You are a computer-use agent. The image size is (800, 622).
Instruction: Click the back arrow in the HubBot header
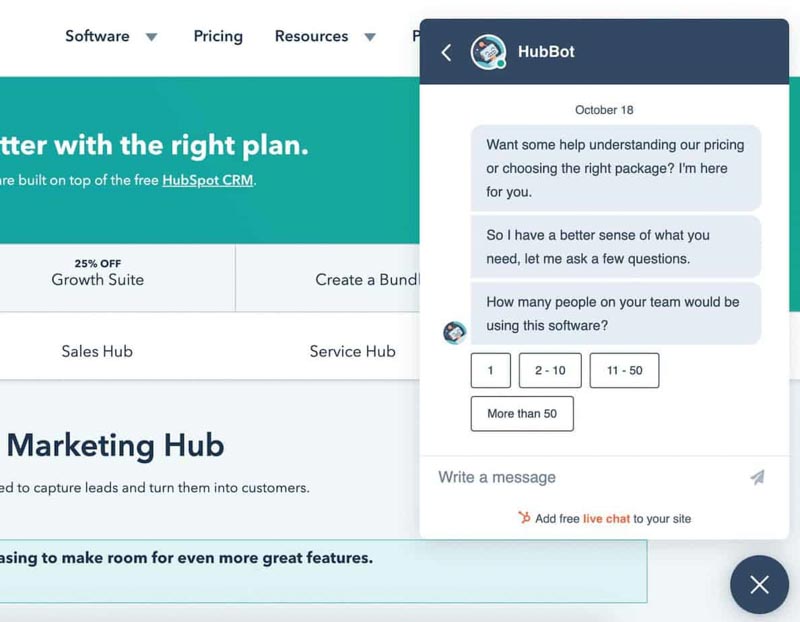coord(446,52)
